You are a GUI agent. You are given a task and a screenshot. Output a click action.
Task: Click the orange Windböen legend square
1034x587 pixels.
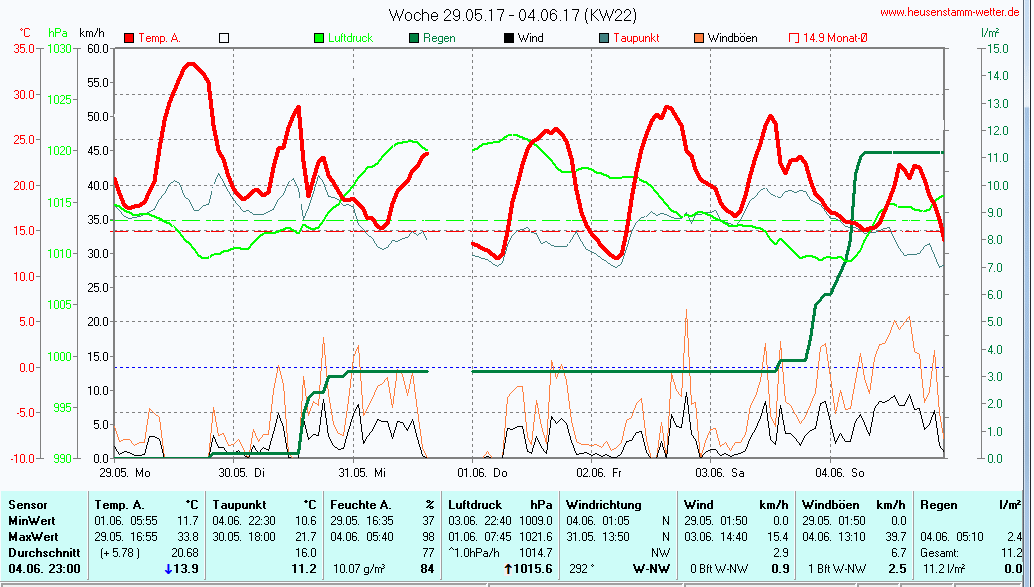pyautogui.click(x=698, y=38)
